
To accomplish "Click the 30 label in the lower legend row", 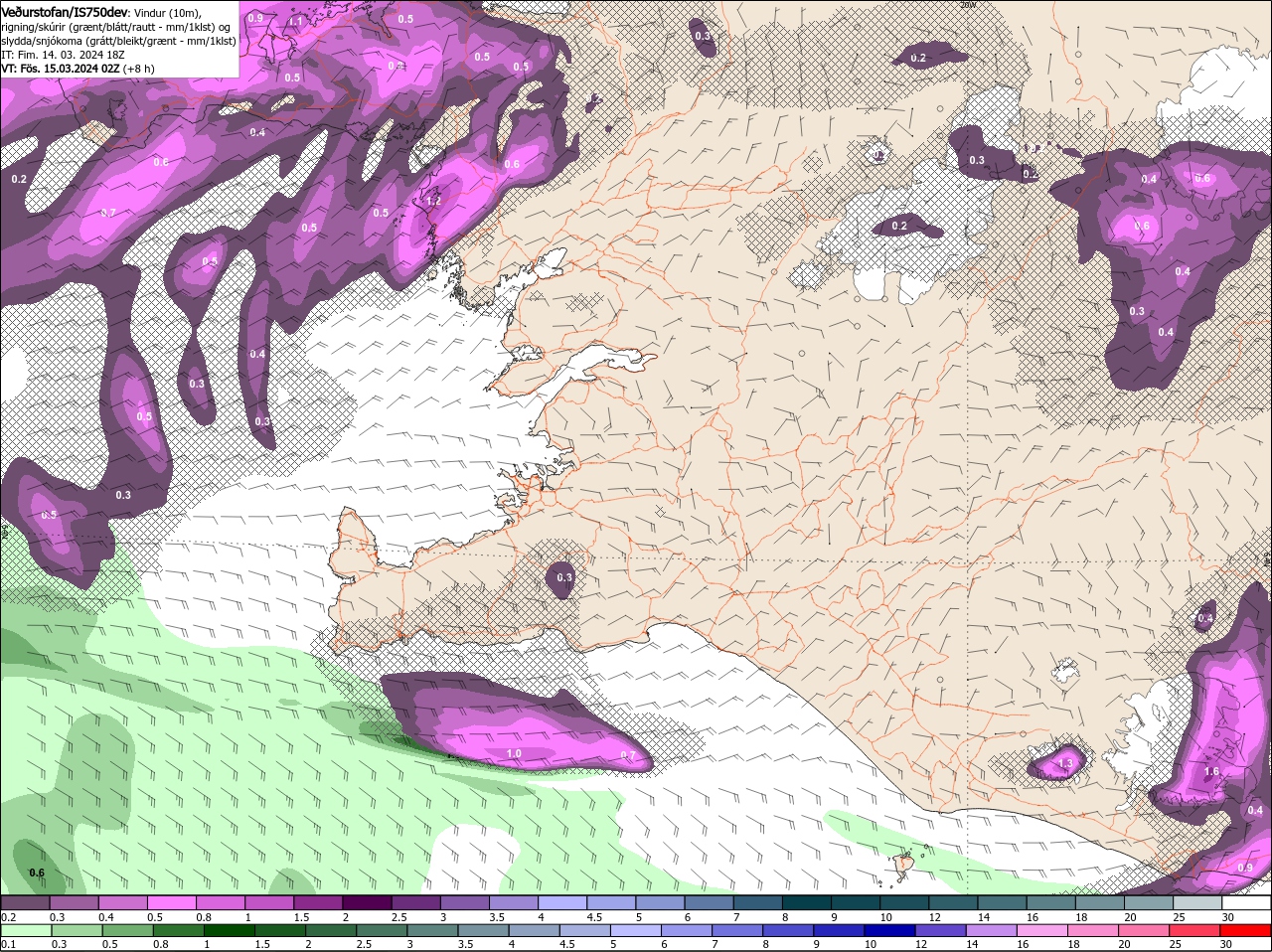I will 1225,944.
